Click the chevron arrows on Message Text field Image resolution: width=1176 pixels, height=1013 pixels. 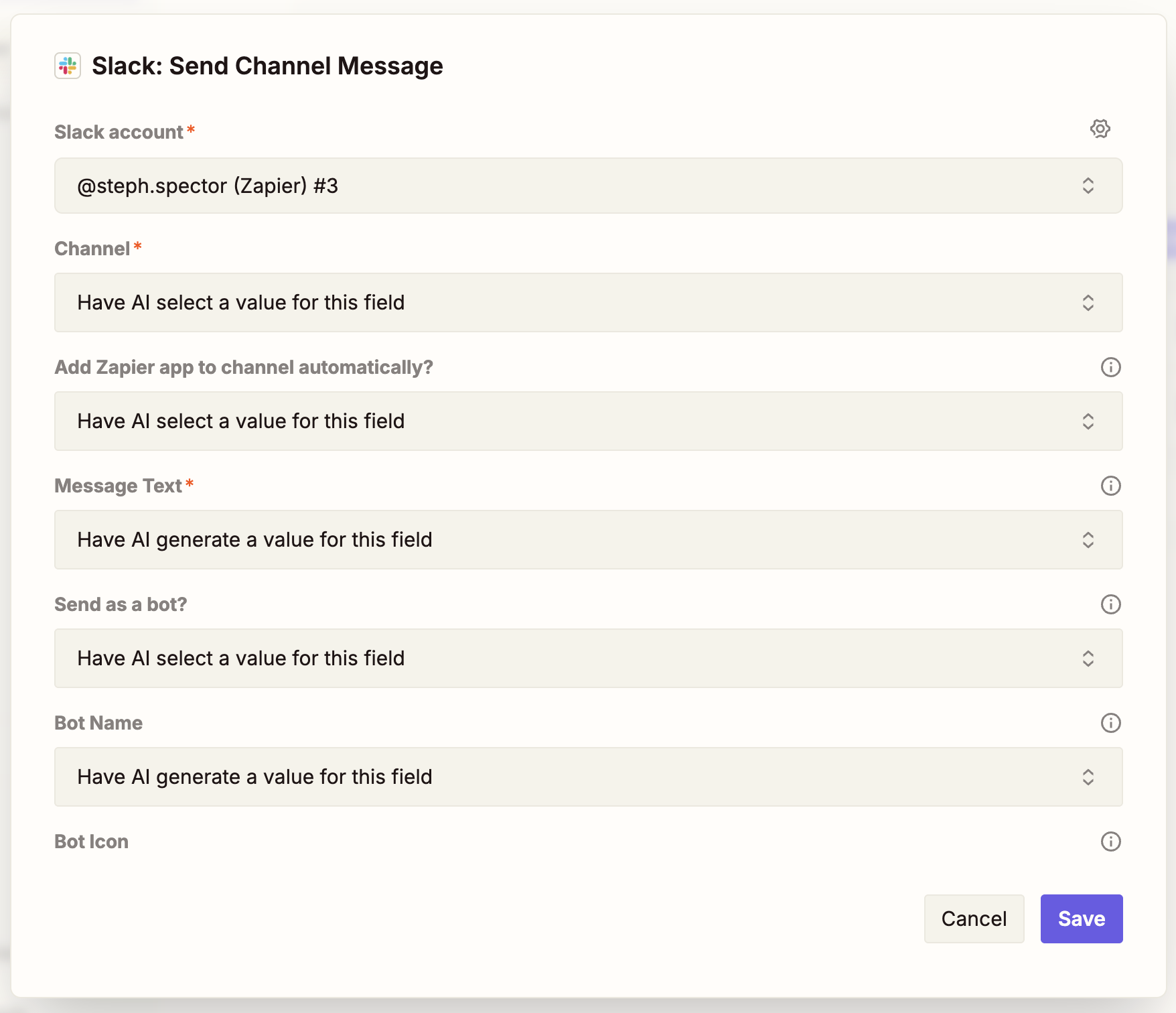pyautogui.click(x=1088, y=540)
